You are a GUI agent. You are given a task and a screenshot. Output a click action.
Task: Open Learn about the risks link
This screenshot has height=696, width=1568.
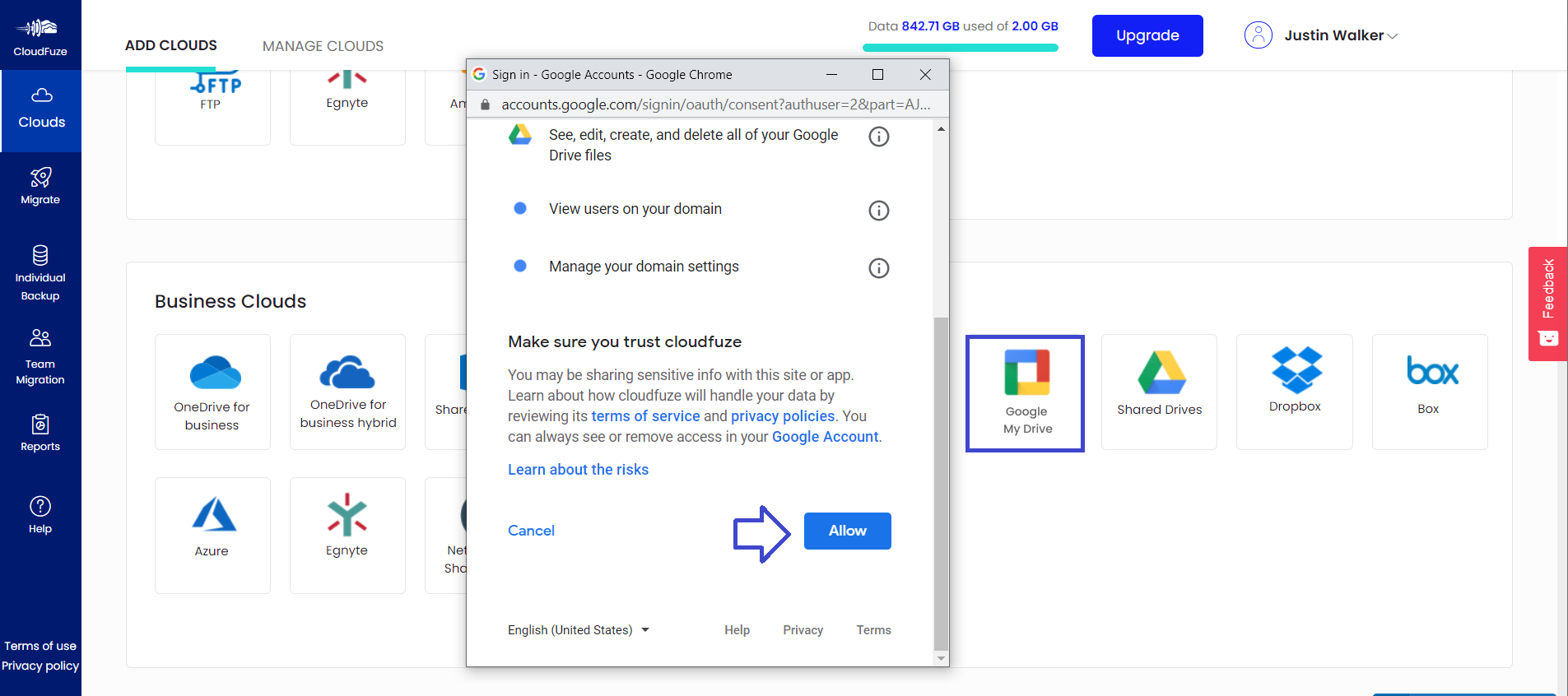point(578,470)
